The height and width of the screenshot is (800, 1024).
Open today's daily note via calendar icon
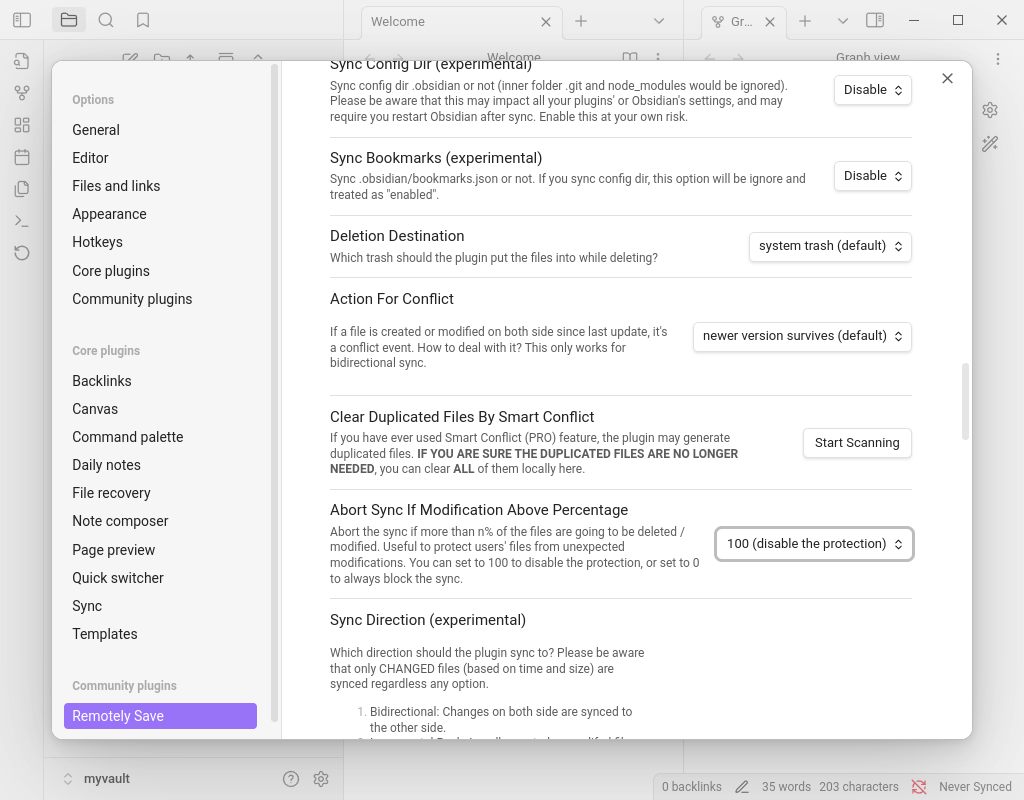tap(22, 157)
